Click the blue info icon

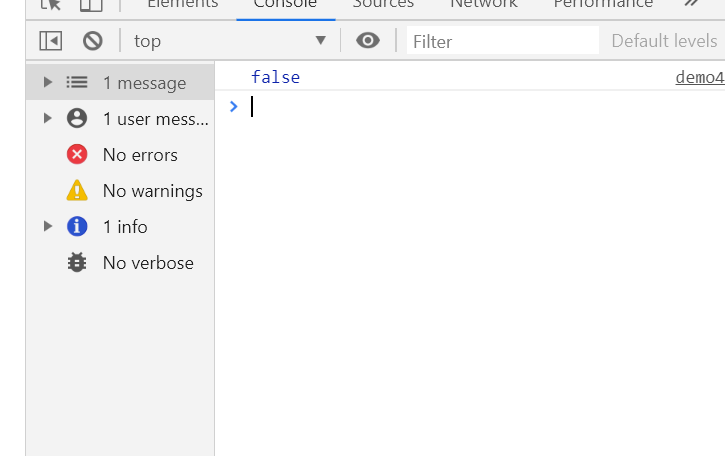(77, 227)
